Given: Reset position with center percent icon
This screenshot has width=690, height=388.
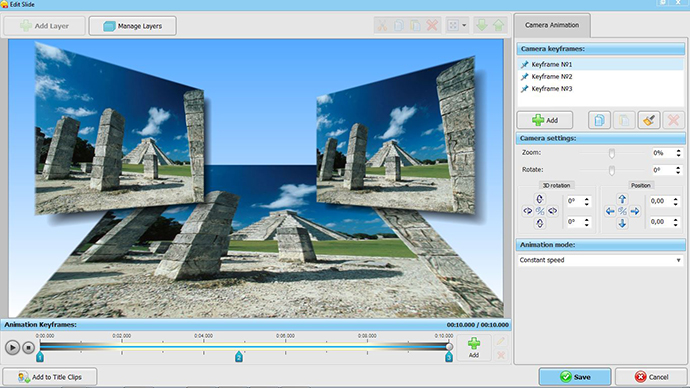Looking at the screenshot, I should click(622, 211).
